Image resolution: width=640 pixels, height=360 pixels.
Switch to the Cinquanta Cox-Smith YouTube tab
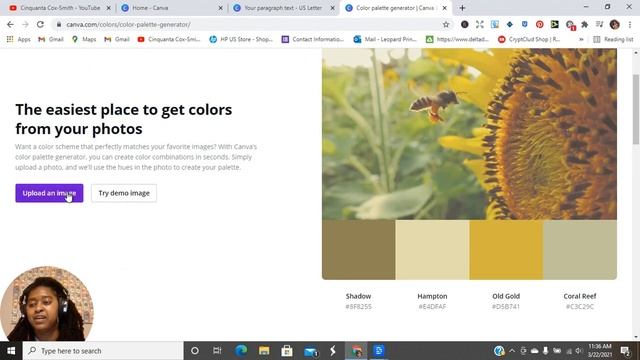tap(59, 8)
